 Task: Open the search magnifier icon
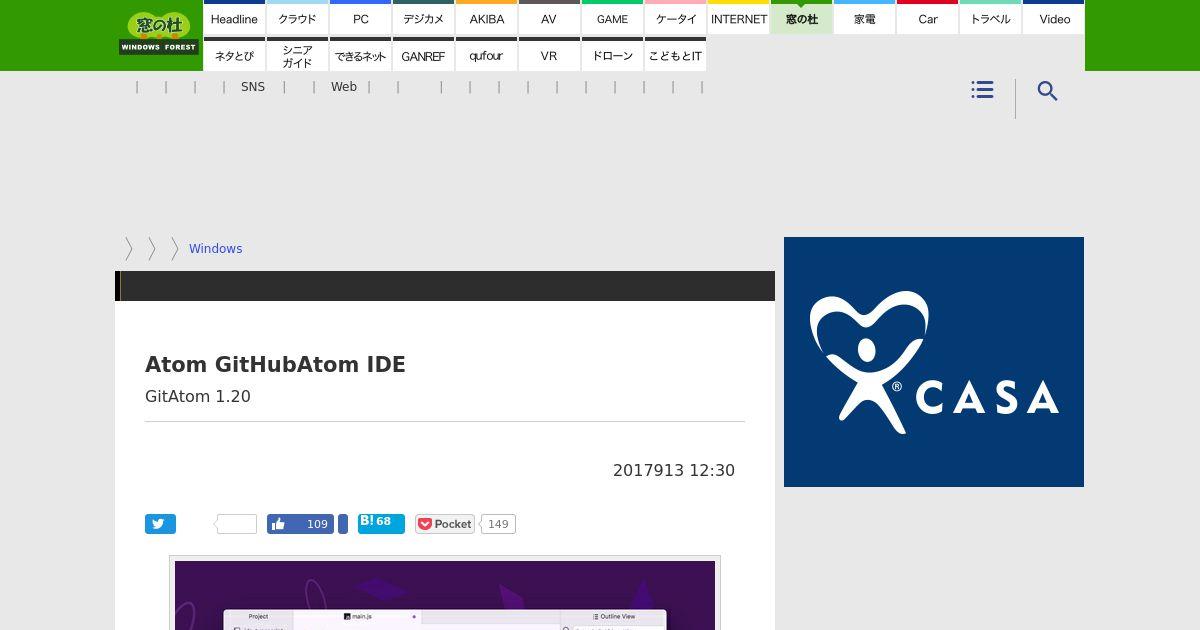pyautogui.click(x=1047, y=91)
